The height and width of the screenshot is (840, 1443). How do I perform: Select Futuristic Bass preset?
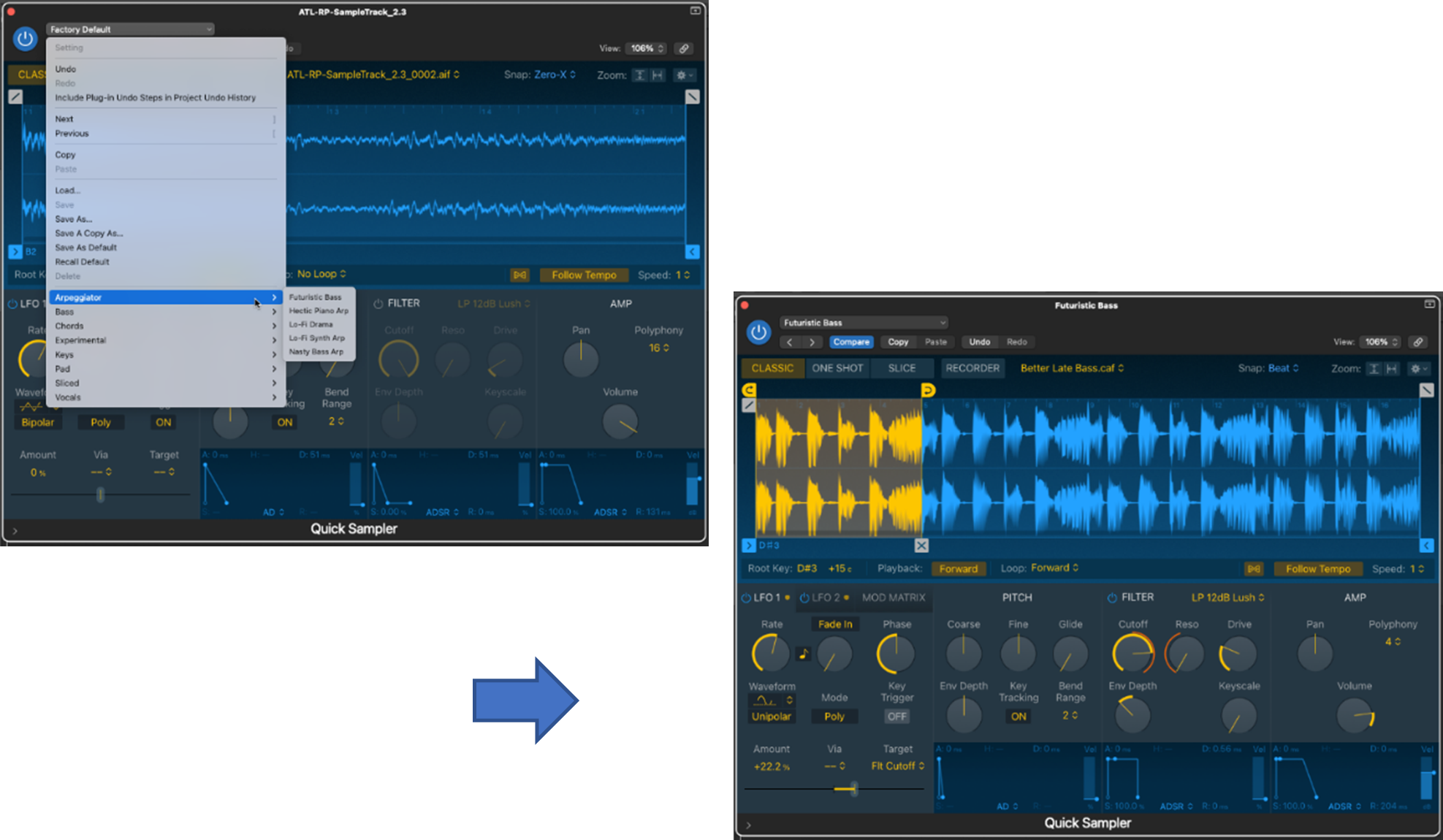click(x=314, y=297)
